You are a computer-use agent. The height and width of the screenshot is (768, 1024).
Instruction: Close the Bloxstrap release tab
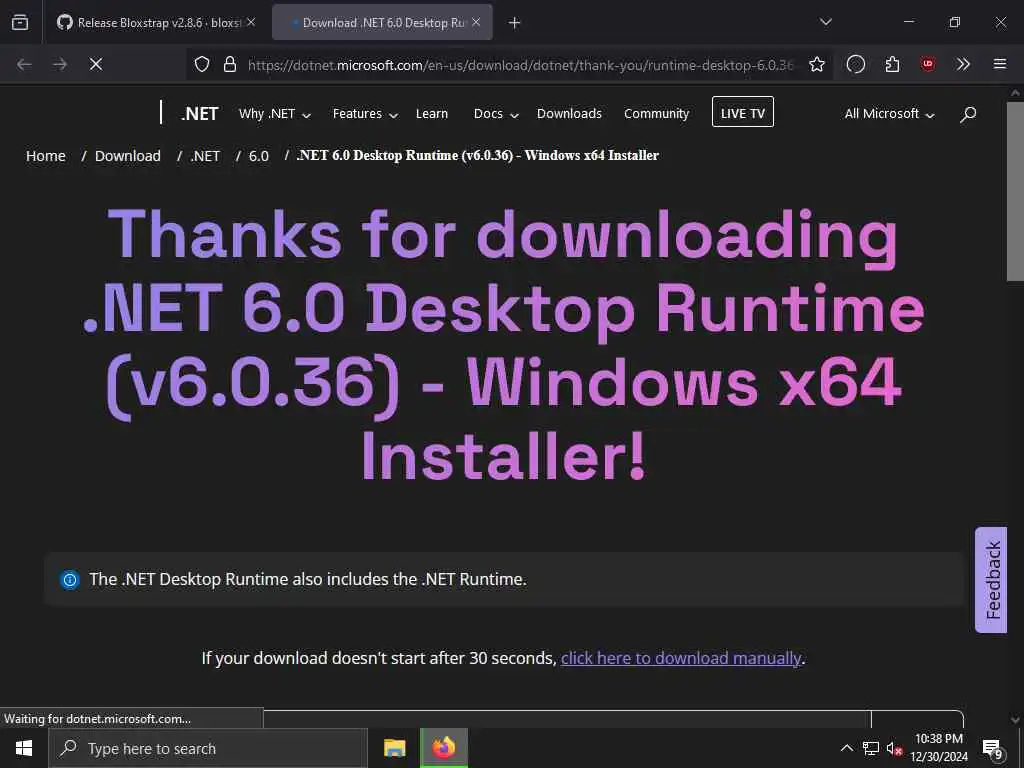pos(251,22)
